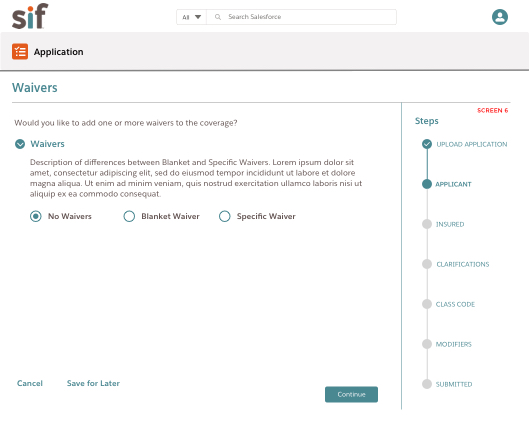Click the orange Application checklist icon

click(20, 52)
